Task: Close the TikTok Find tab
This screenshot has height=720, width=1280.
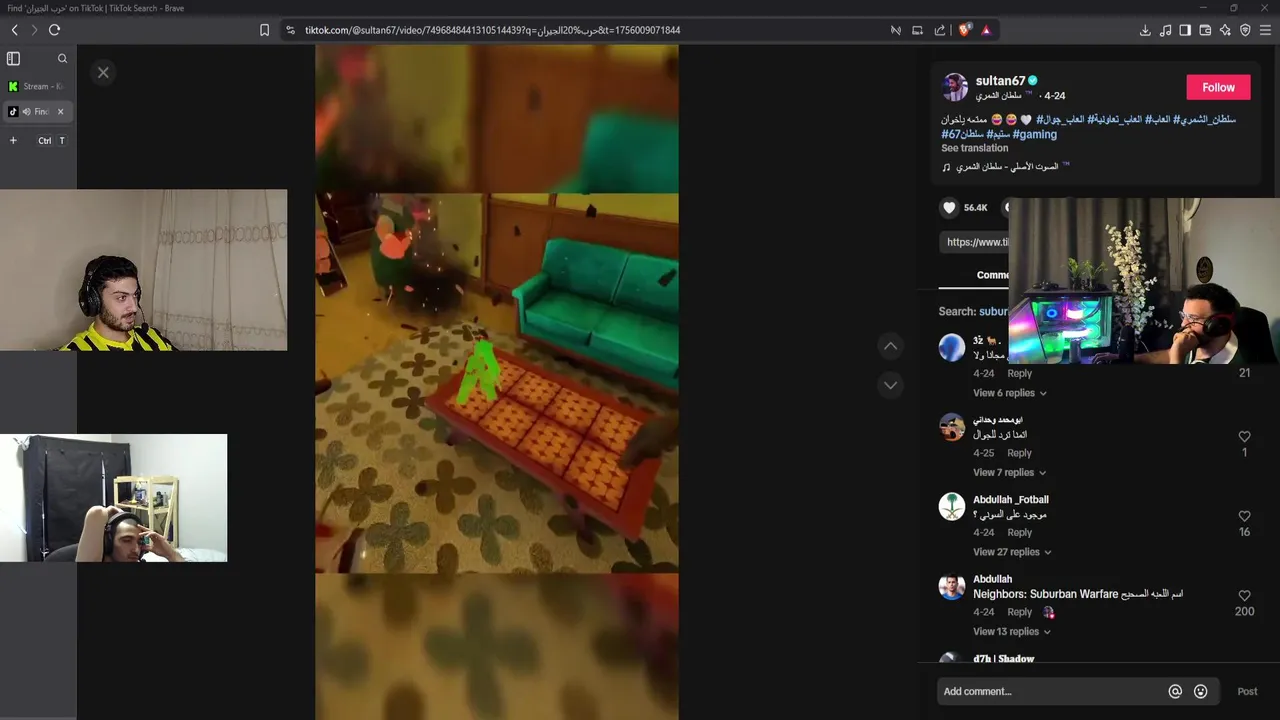Action: pyautogui.click(x=60, y=112)
